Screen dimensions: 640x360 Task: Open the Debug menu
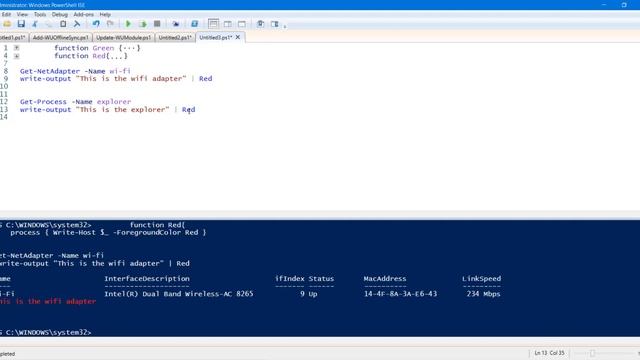click(60, 14)
